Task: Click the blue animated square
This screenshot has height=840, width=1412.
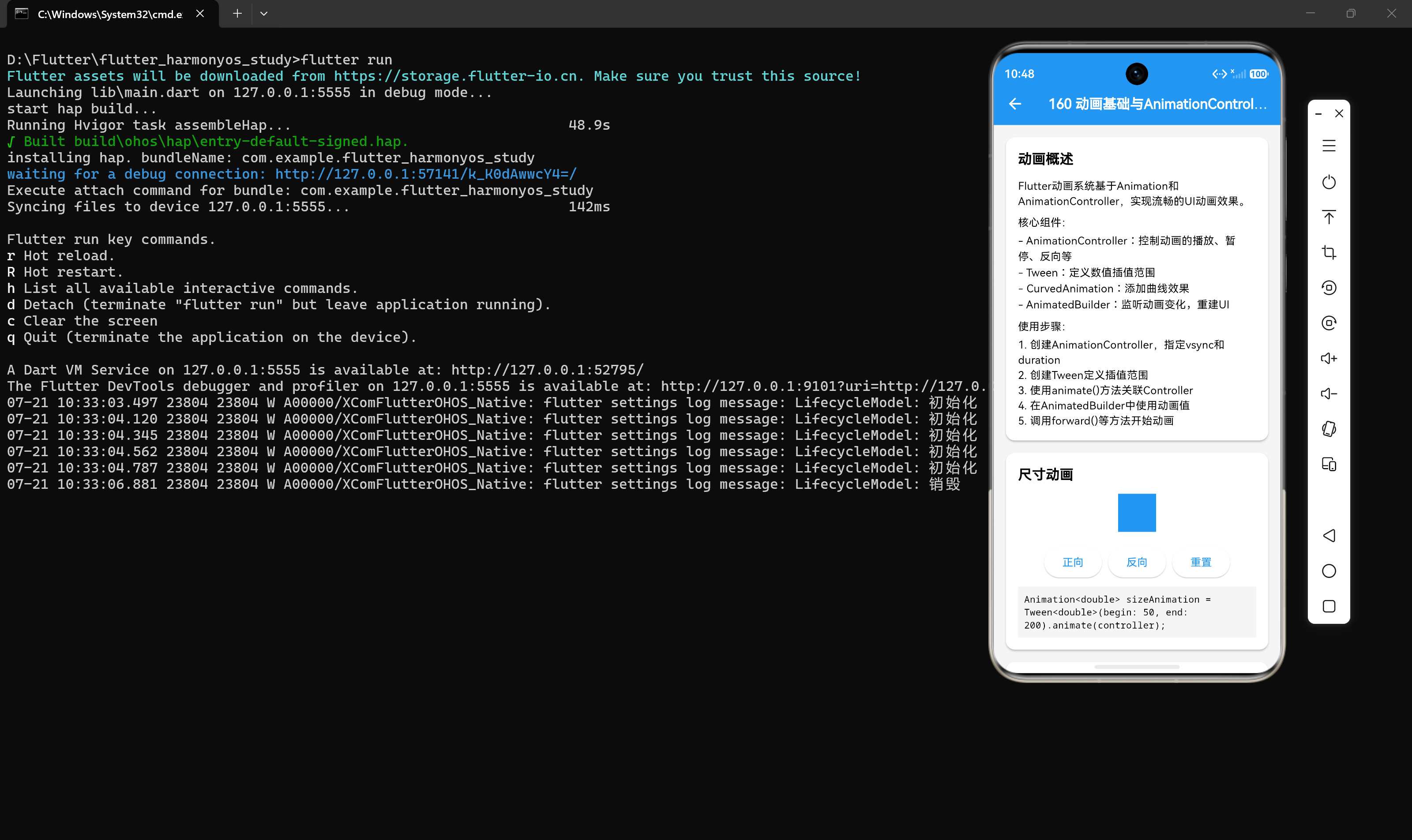Action: (1136, 513)
